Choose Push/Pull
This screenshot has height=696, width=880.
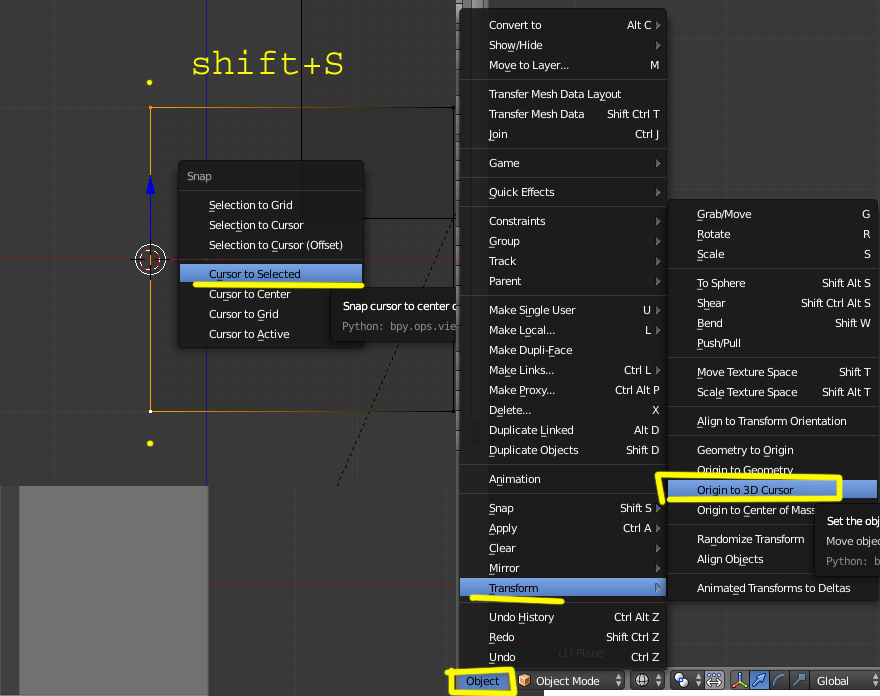point(772,343)
